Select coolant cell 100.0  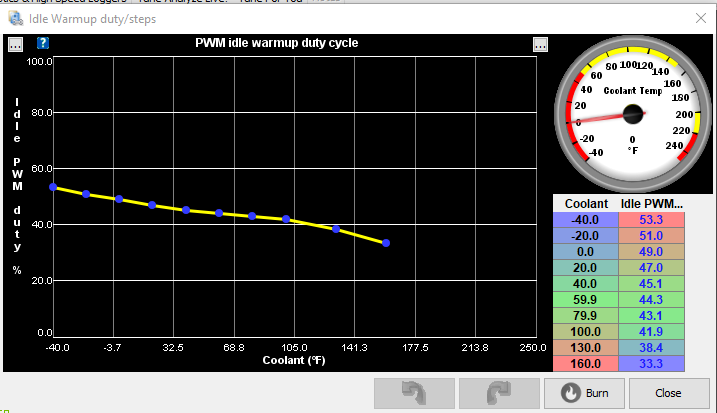(x=586, y=332)
